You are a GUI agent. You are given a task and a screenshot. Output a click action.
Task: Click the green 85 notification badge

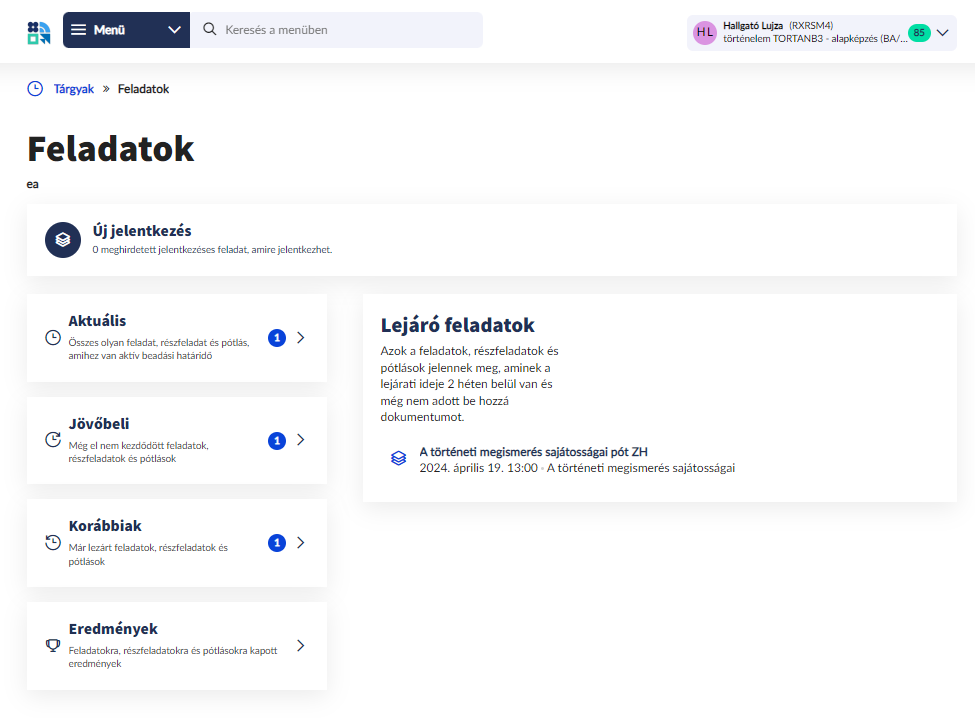(918, 33)
